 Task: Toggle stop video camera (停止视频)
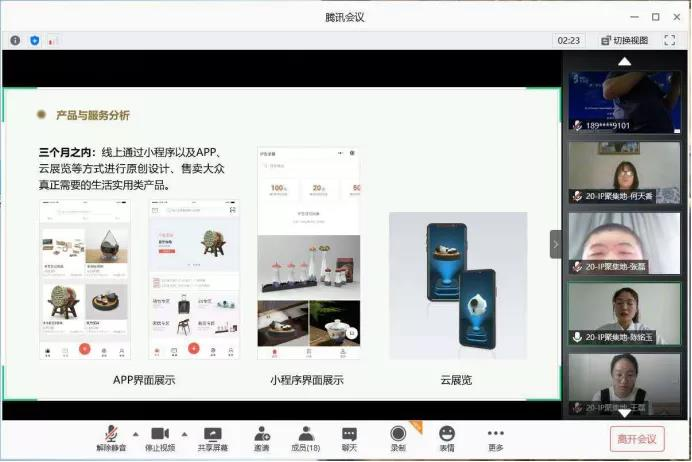tap(160, 434)
